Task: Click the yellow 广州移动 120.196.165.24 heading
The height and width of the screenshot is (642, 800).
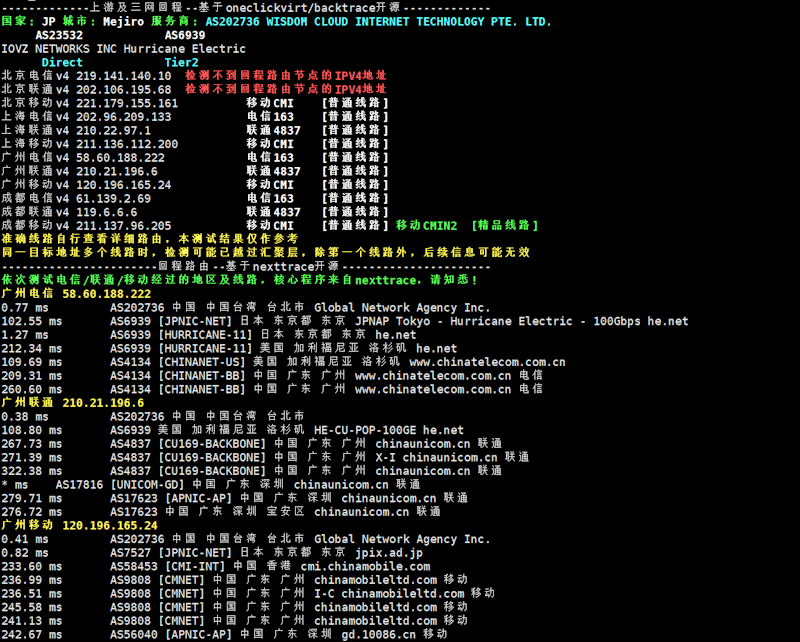Action: click(x=79, y=525)
